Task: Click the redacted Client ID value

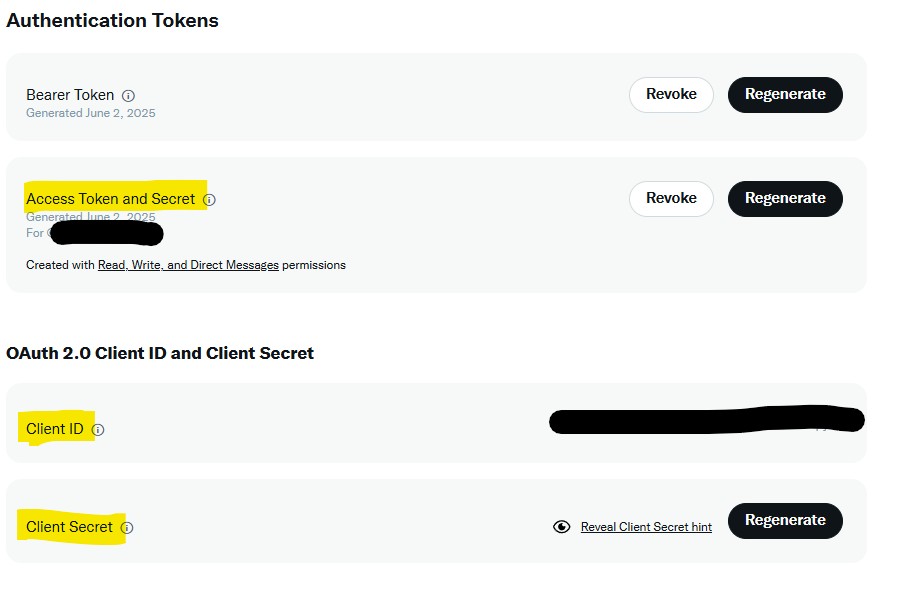Action: click(x=707, y=420)
